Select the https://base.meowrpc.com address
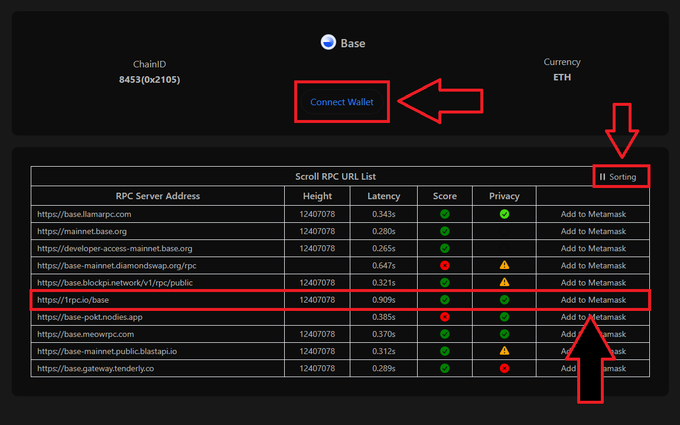Screen dimensions: 680x425 (x=85, y=334)
